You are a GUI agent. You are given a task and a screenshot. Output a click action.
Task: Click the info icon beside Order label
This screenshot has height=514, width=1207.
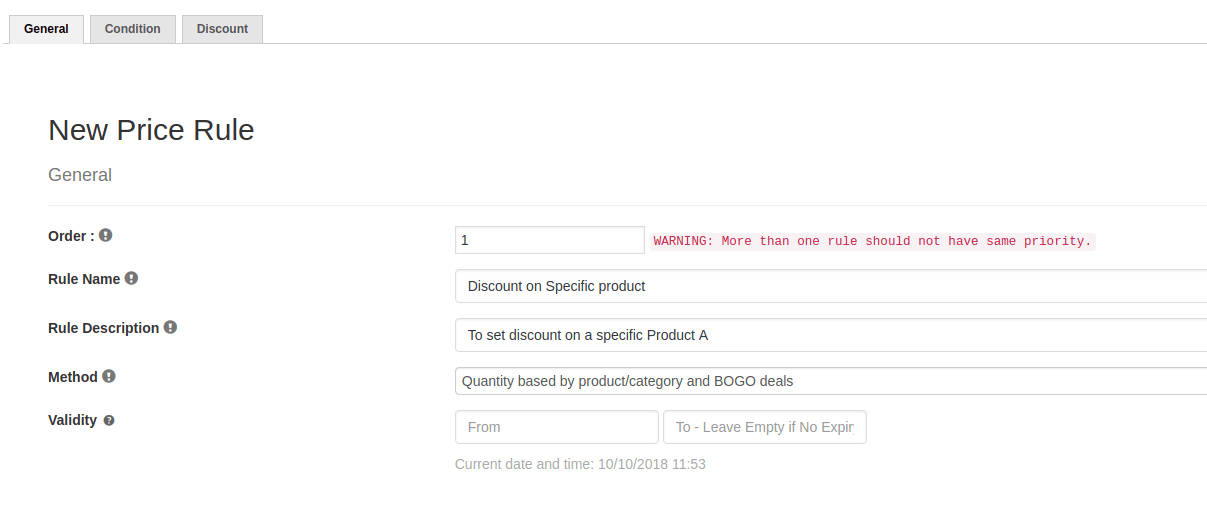pyautogui.click(x=105, y=236)
